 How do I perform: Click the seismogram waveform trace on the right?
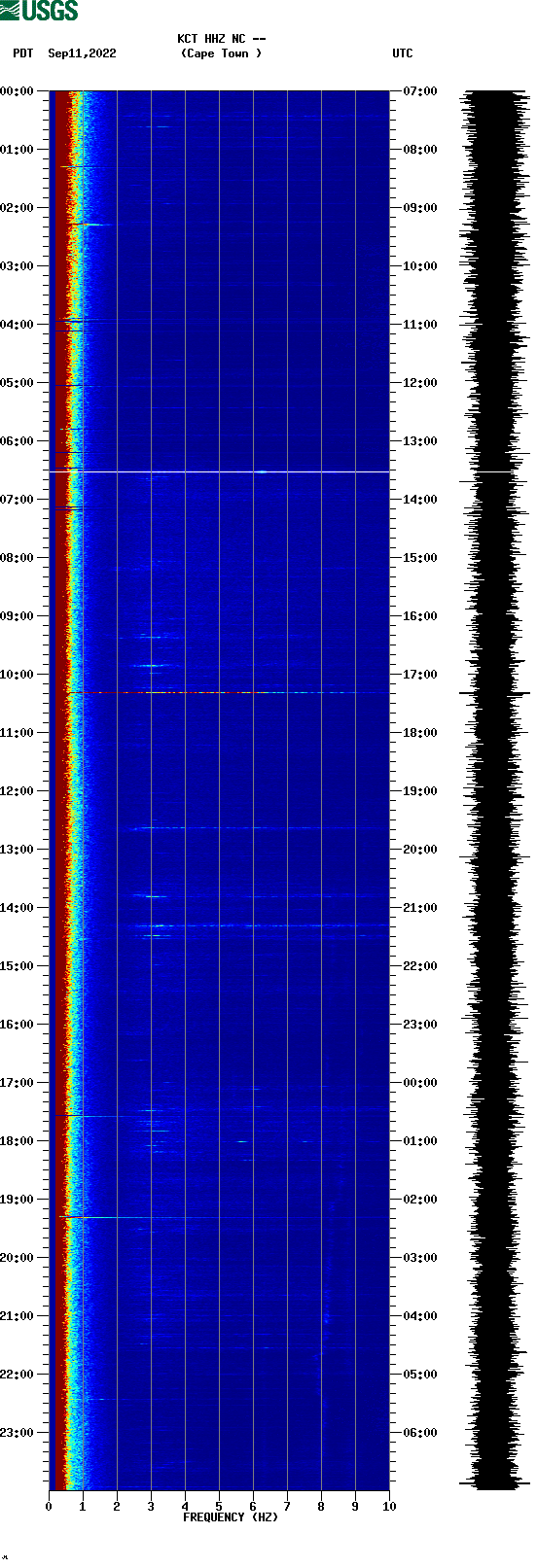496,790
